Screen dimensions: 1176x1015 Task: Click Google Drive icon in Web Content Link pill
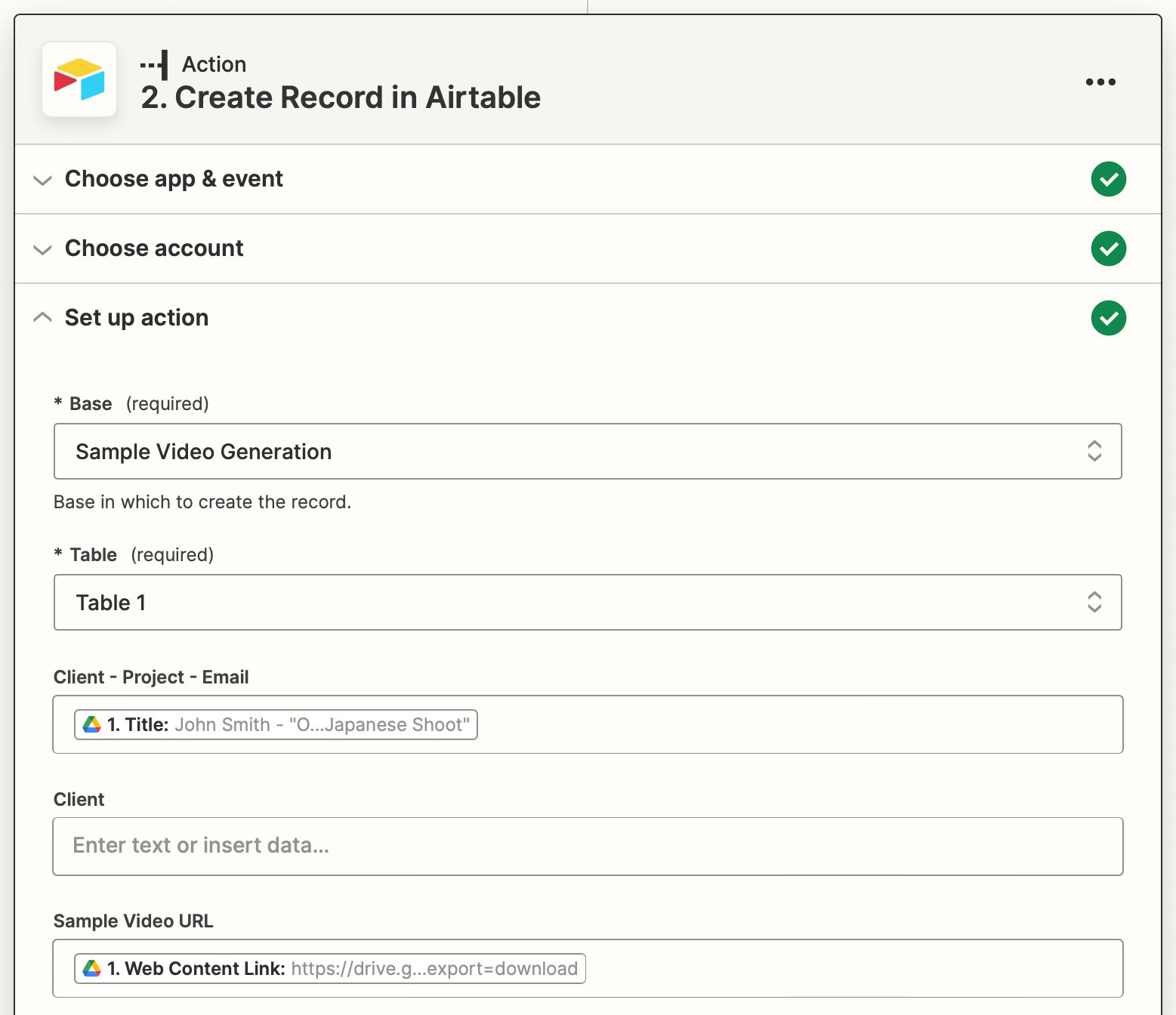(x=92, y=968)
